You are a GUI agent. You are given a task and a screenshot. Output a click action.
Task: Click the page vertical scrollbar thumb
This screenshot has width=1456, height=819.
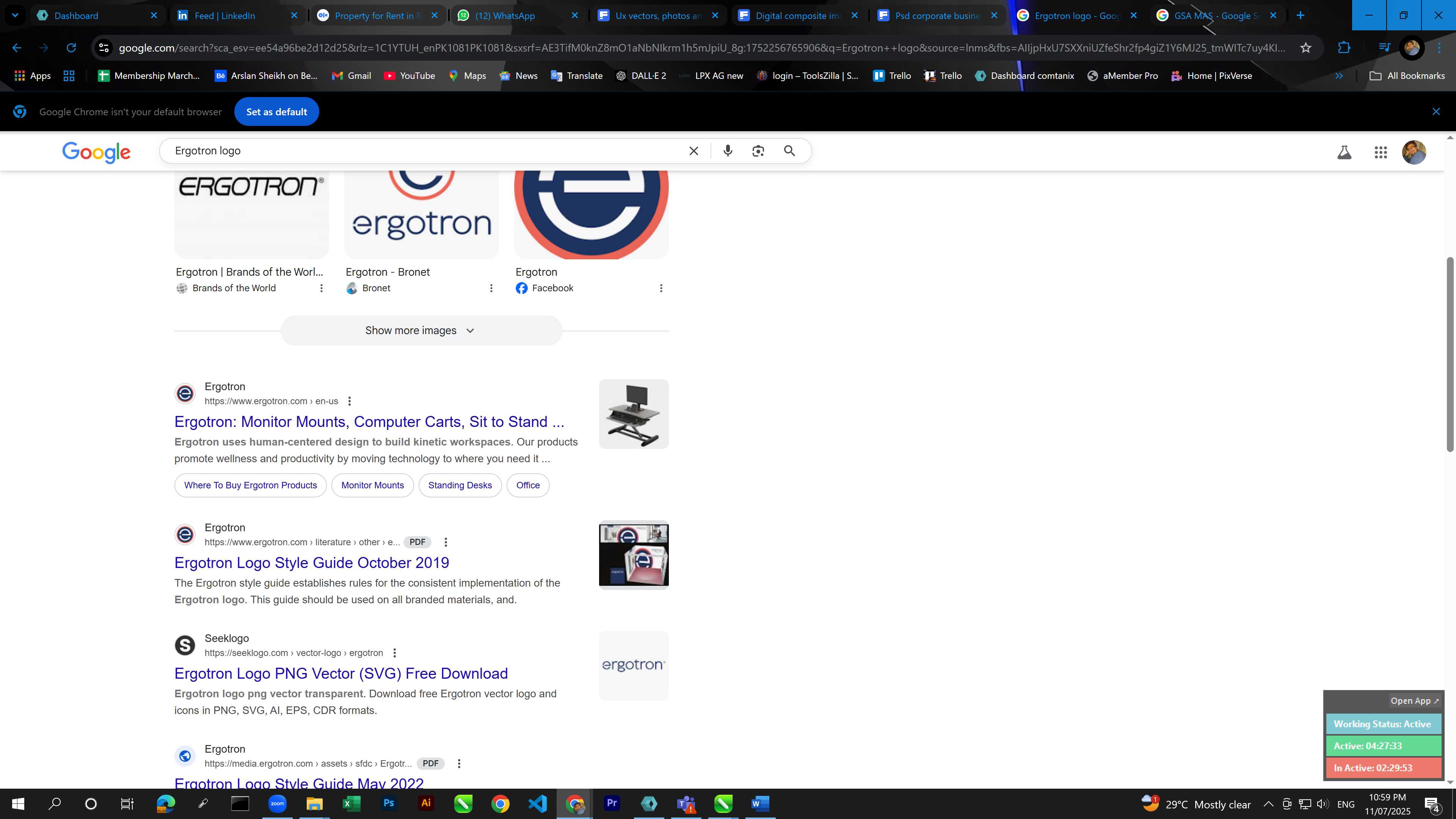click(x=1450, y=354)
